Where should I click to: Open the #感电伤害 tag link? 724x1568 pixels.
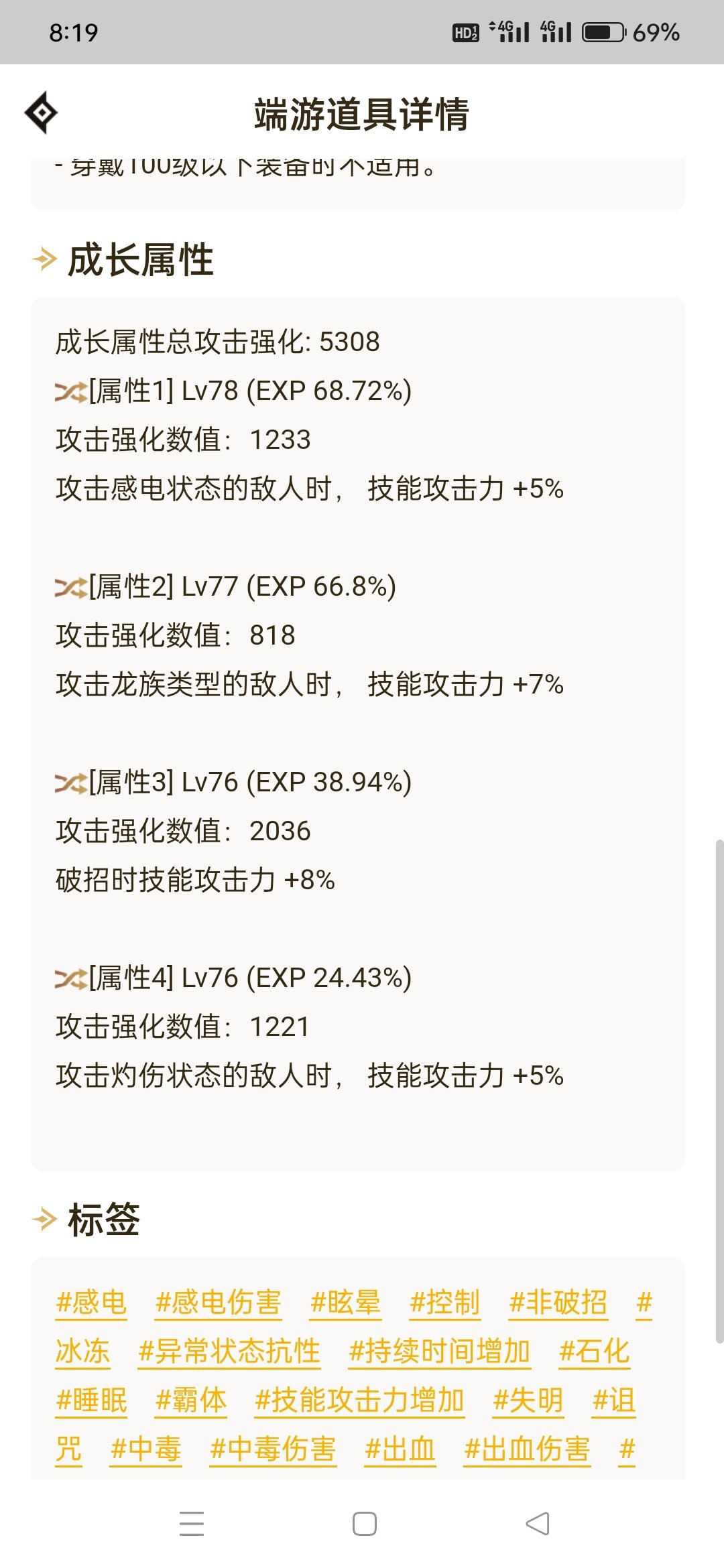218,1303
